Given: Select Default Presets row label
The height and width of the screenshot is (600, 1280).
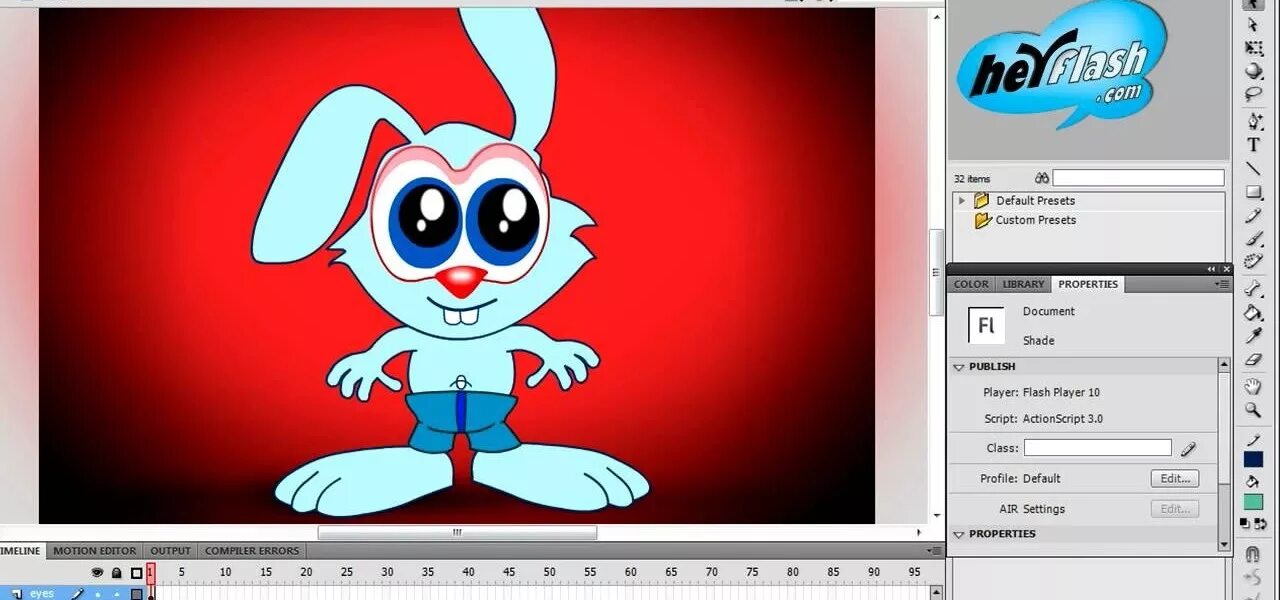Looking at the screenshot, I should click(x=1035, y=200).
